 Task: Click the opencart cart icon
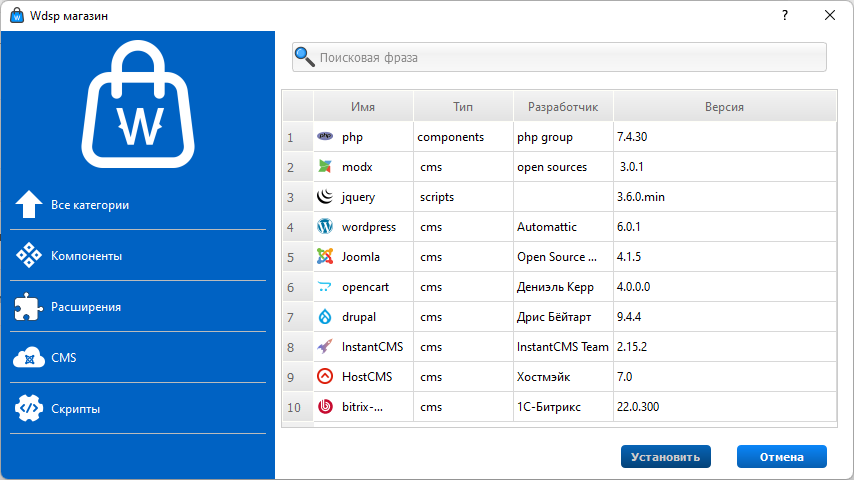tap(325, 286)
